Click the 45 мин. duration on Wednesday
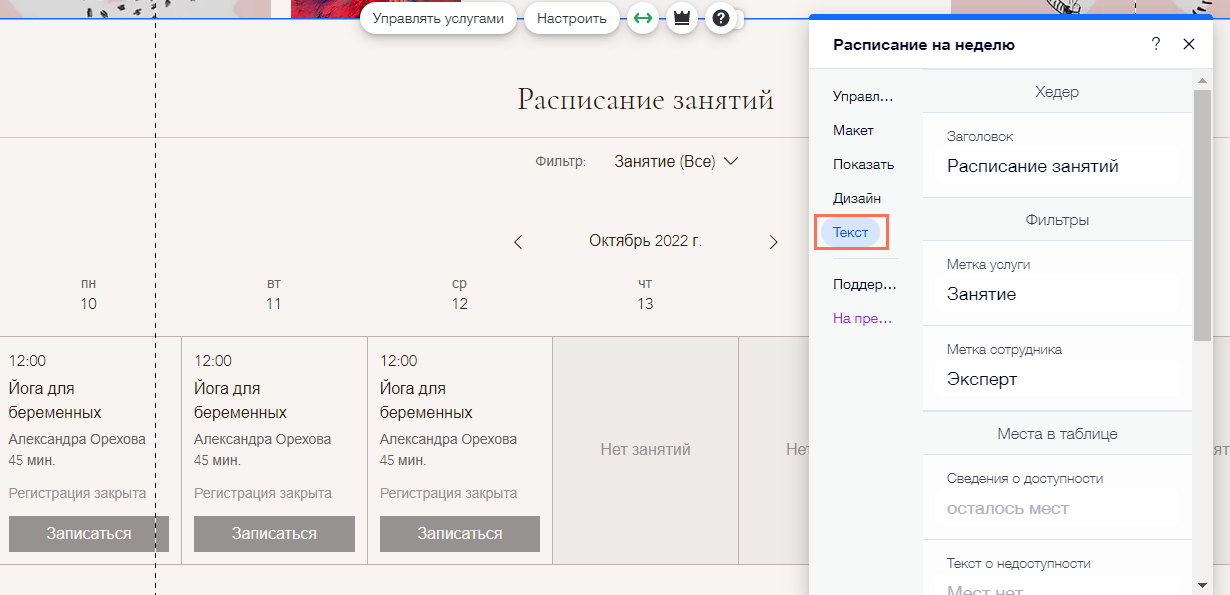Viewport: 1230px width, 595px height. (x=403, y=461)
